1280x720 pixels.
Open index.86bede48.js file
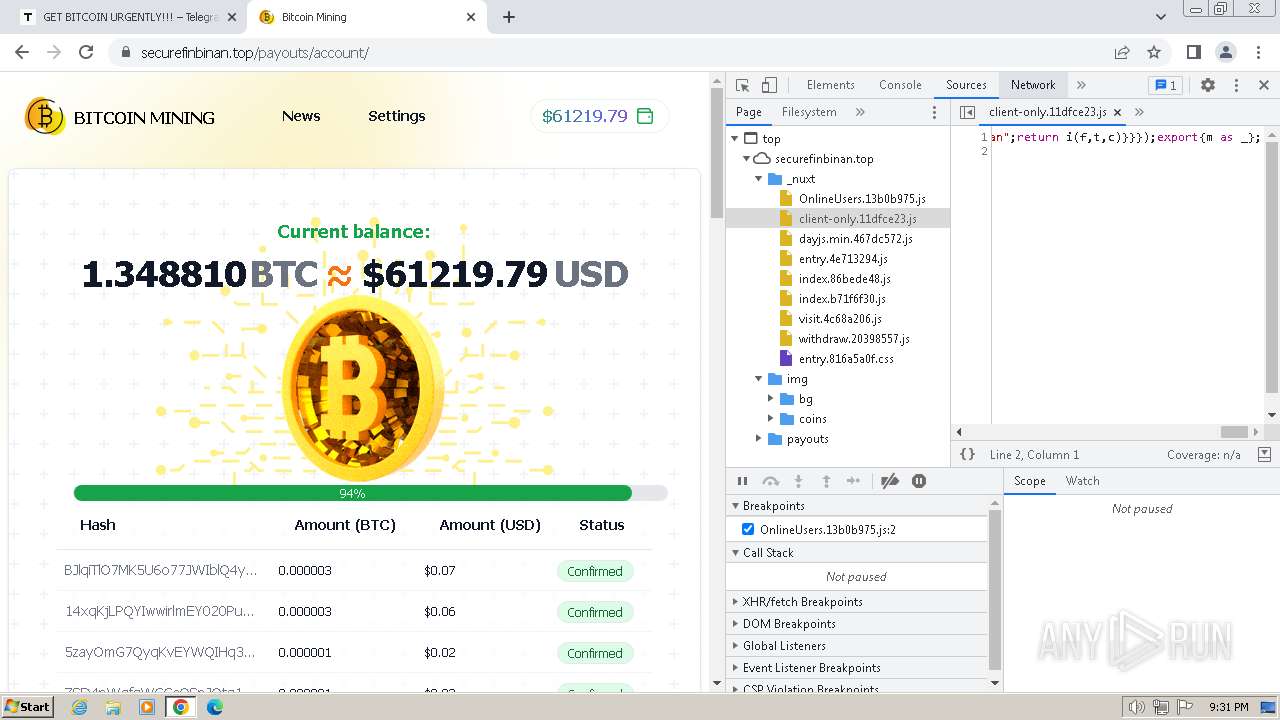pos(845,279)
